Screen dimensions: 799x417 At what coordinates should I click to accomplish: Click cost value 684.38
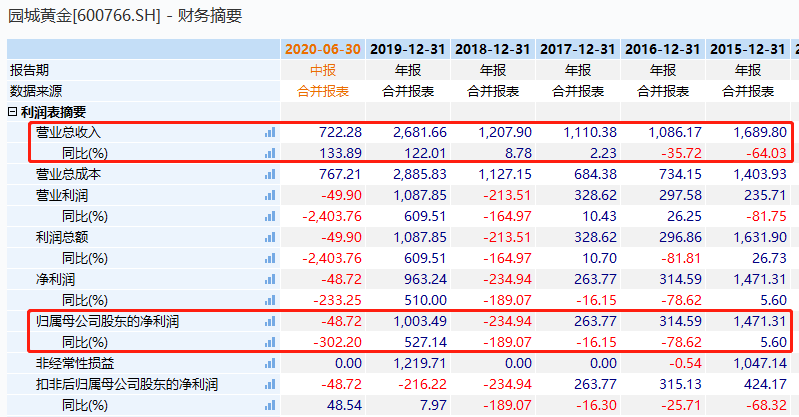pos(595,174)
